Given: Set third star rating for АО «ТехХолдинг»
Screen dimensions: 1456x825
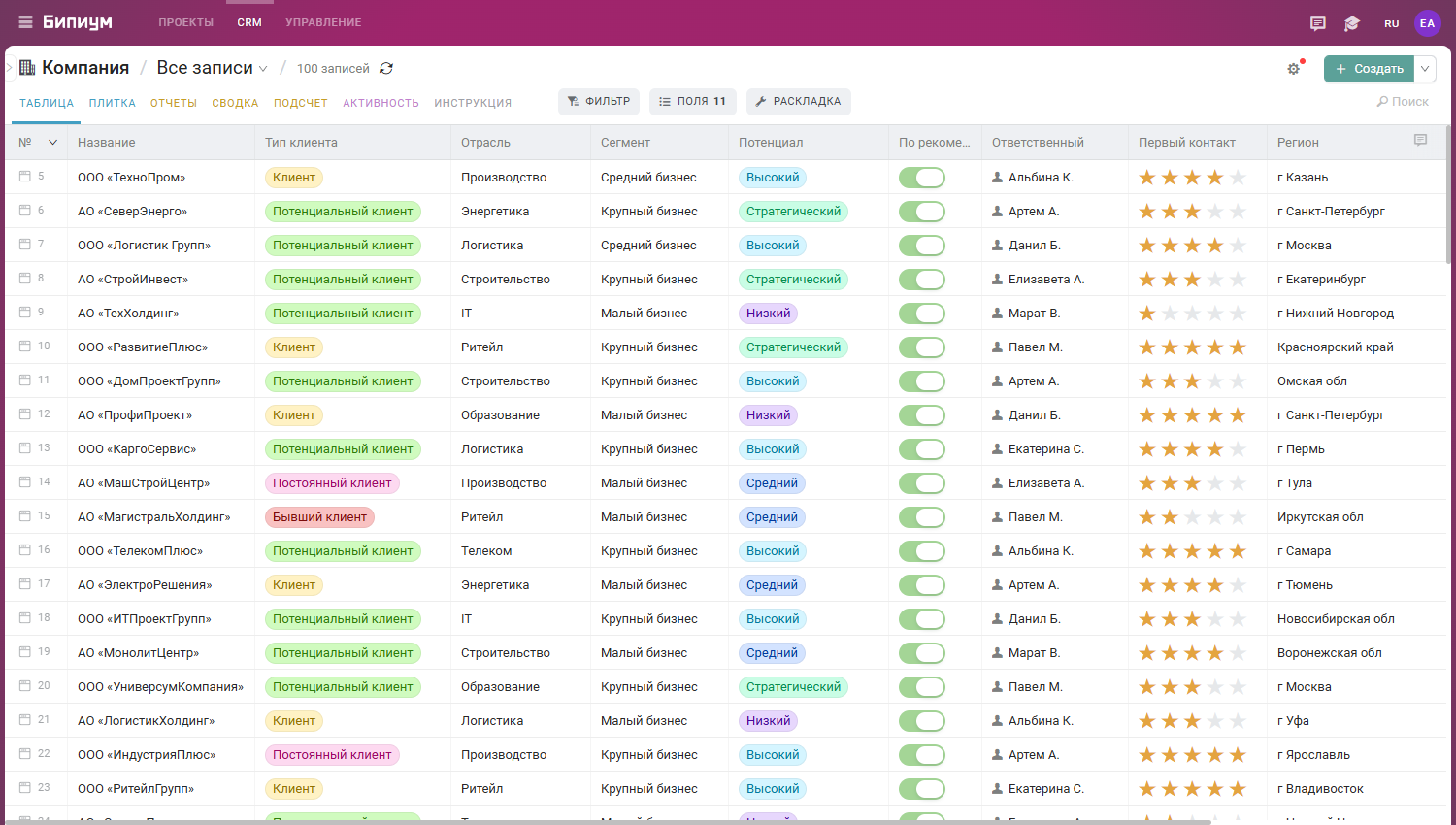Looking at the screenshot, I should [x=1192, y=313].
